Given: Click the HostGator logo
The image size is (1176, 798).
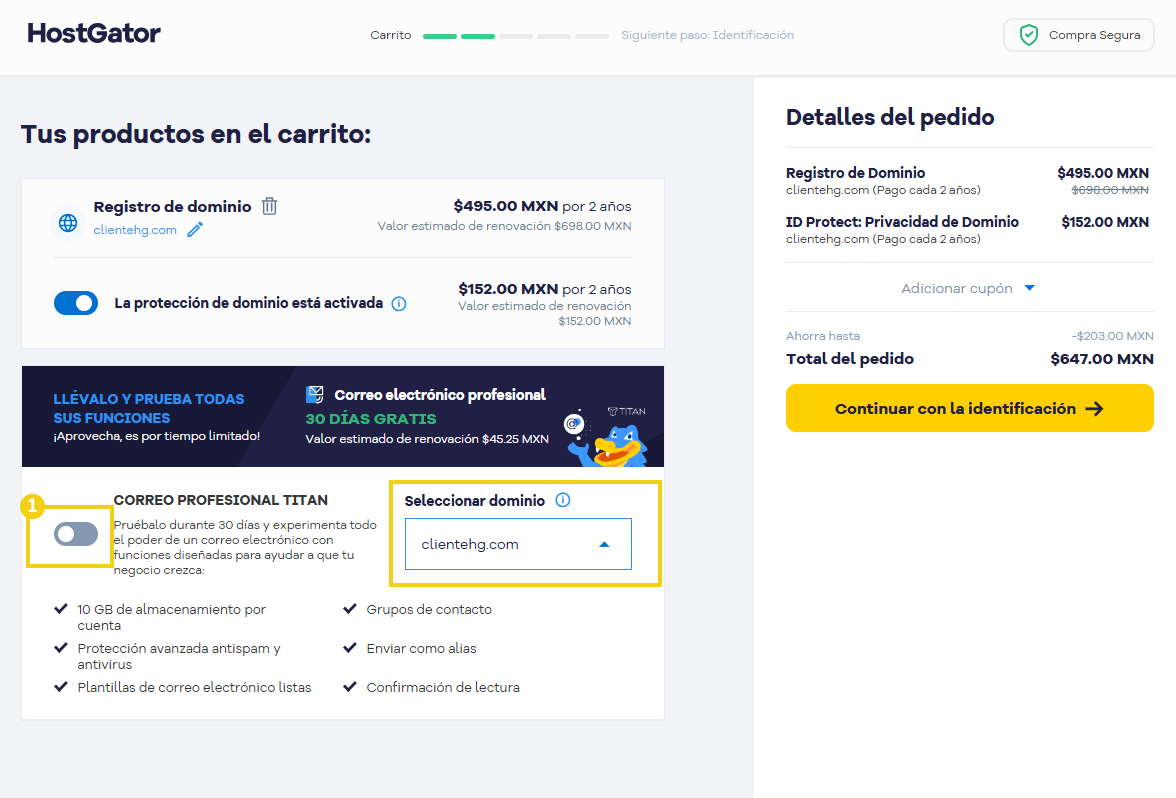Looking at the screenshot, I should [x=94, y=33].
